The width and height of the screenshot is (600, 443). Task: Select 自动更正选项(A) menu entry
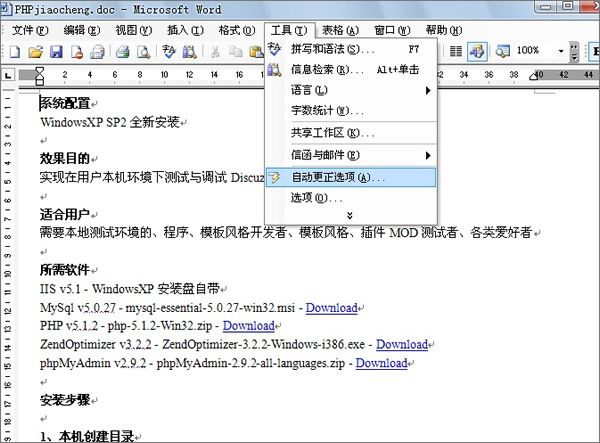351,178
